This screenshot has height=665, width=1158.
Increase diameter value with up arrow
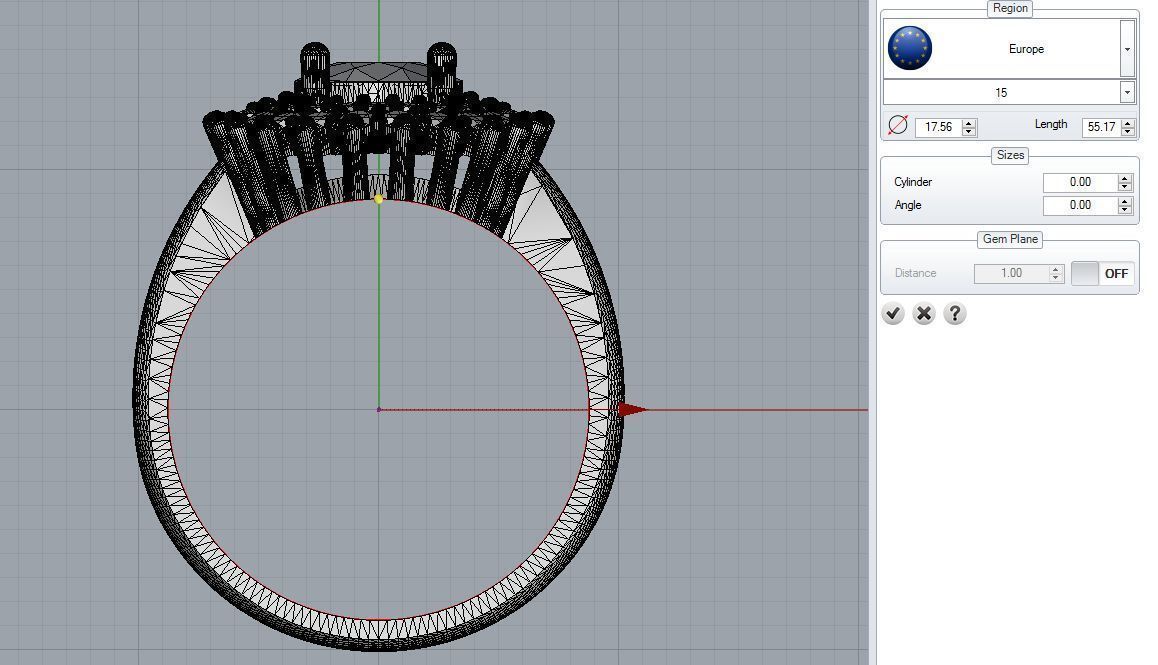point(970,123)
